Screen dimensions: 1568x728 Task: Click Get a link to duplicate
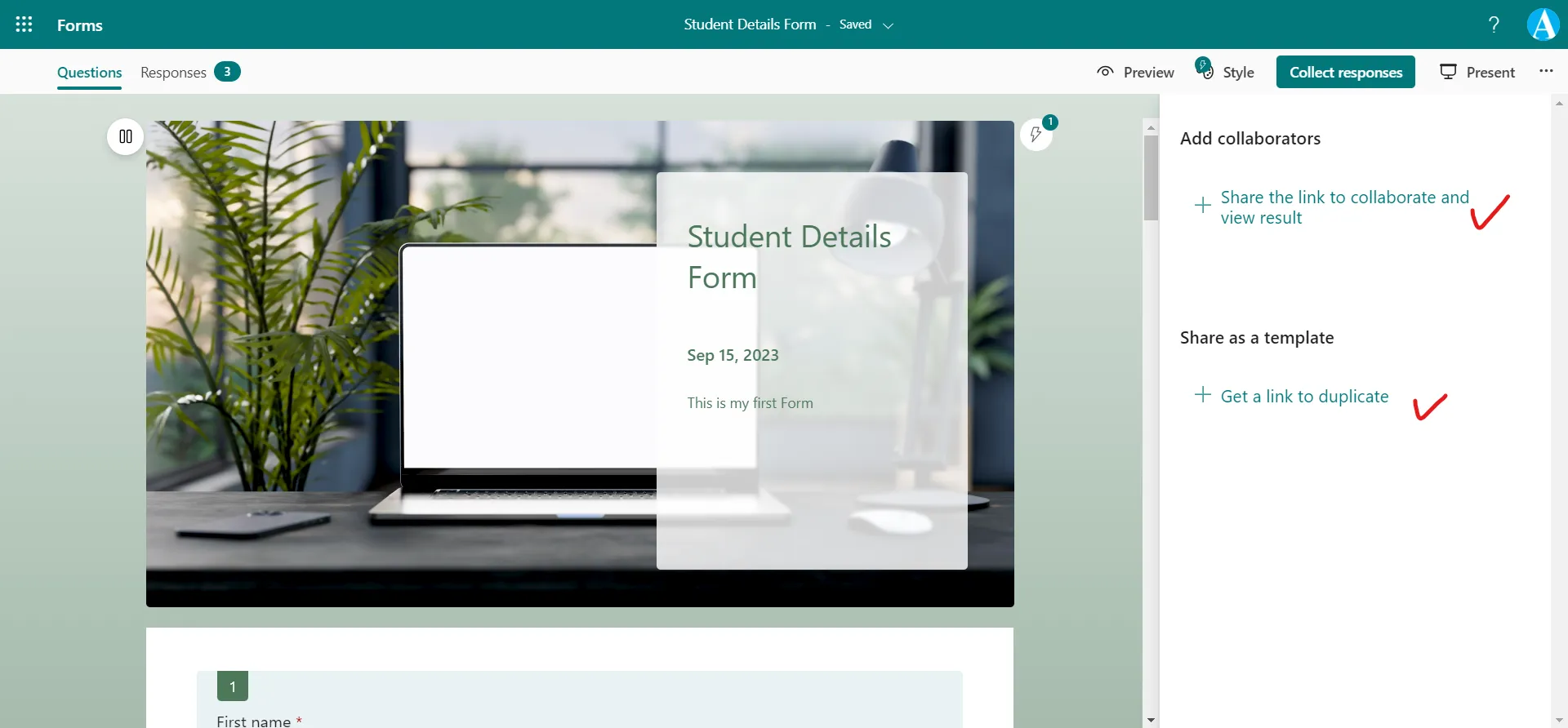tap(1304, 397)
